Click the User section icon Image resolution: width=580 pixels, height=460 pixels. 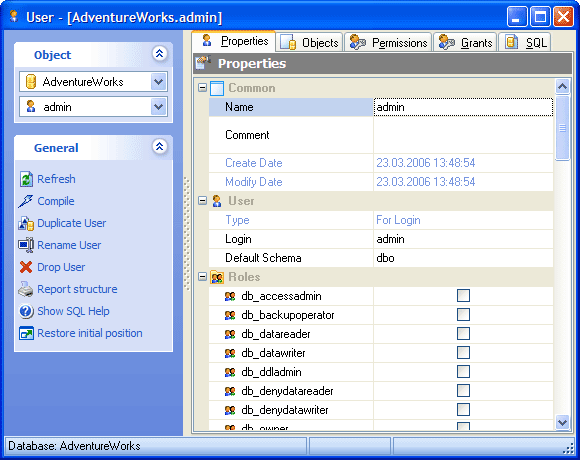217,201
